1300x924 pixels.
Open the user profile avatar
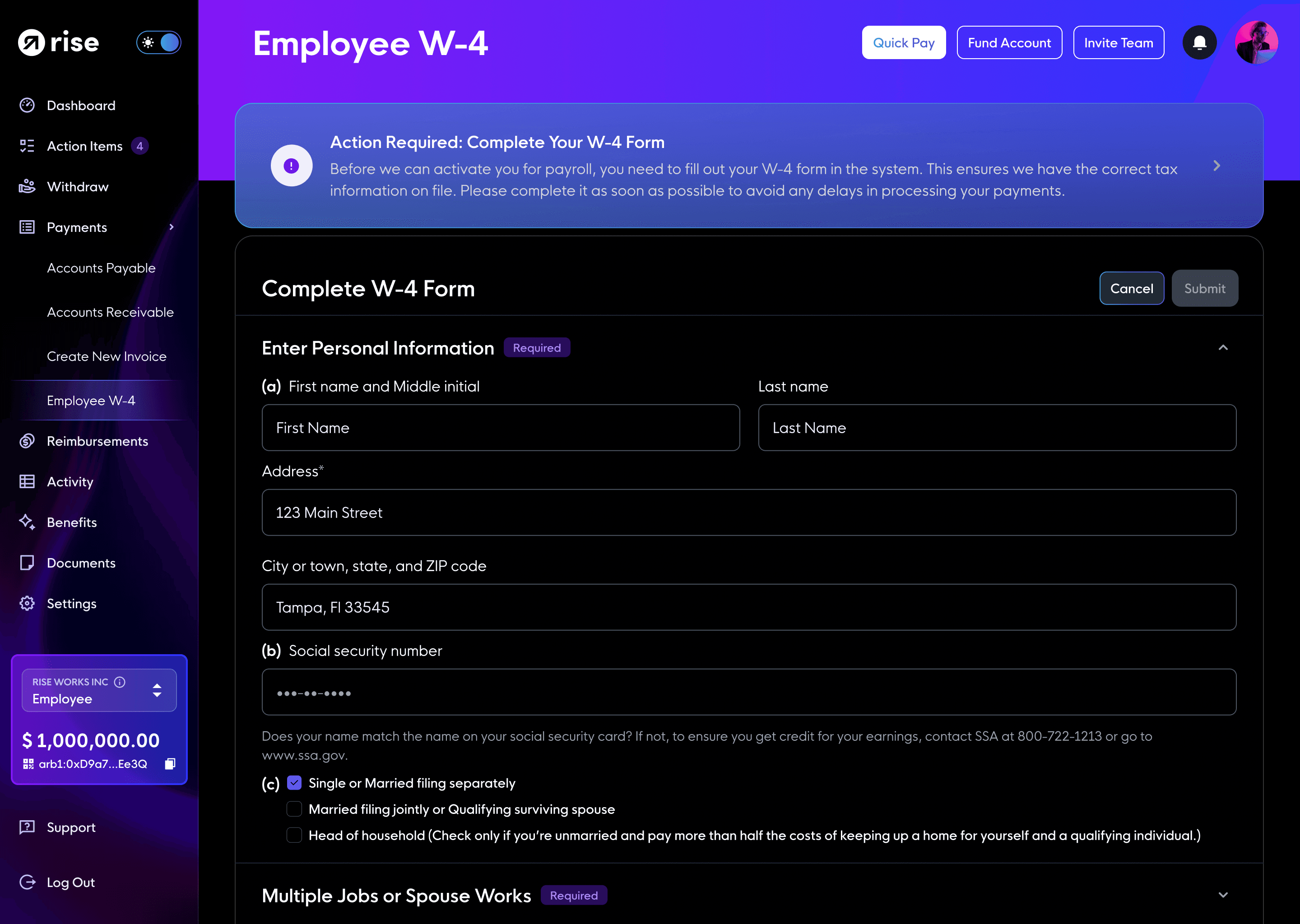click(x=1256, y=43)
